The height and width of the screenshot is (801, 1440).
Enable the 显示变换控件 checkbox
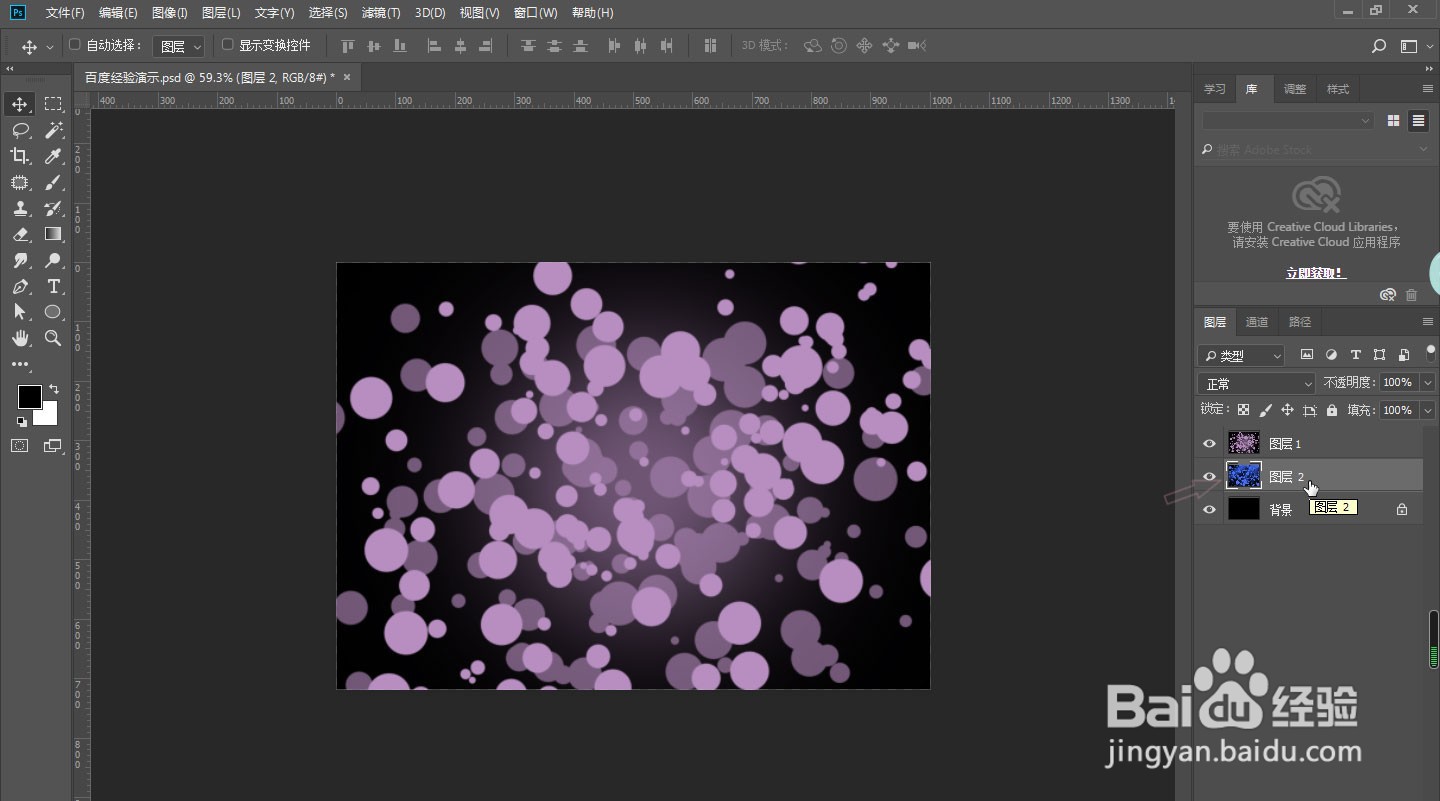pos(227,45)
